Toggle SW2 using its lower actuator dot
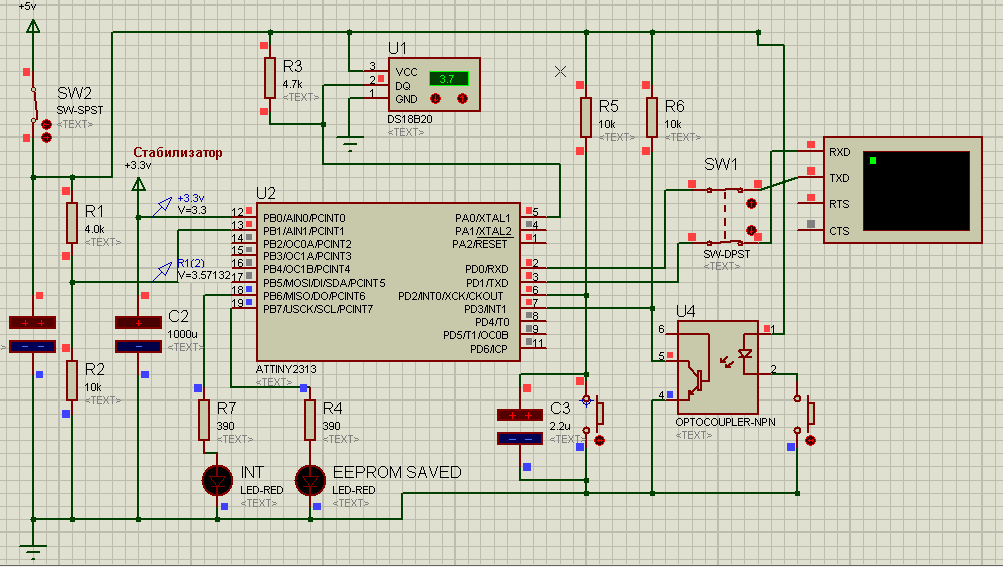The width and height of the screenshot is (1003, 567). [46, 138]
